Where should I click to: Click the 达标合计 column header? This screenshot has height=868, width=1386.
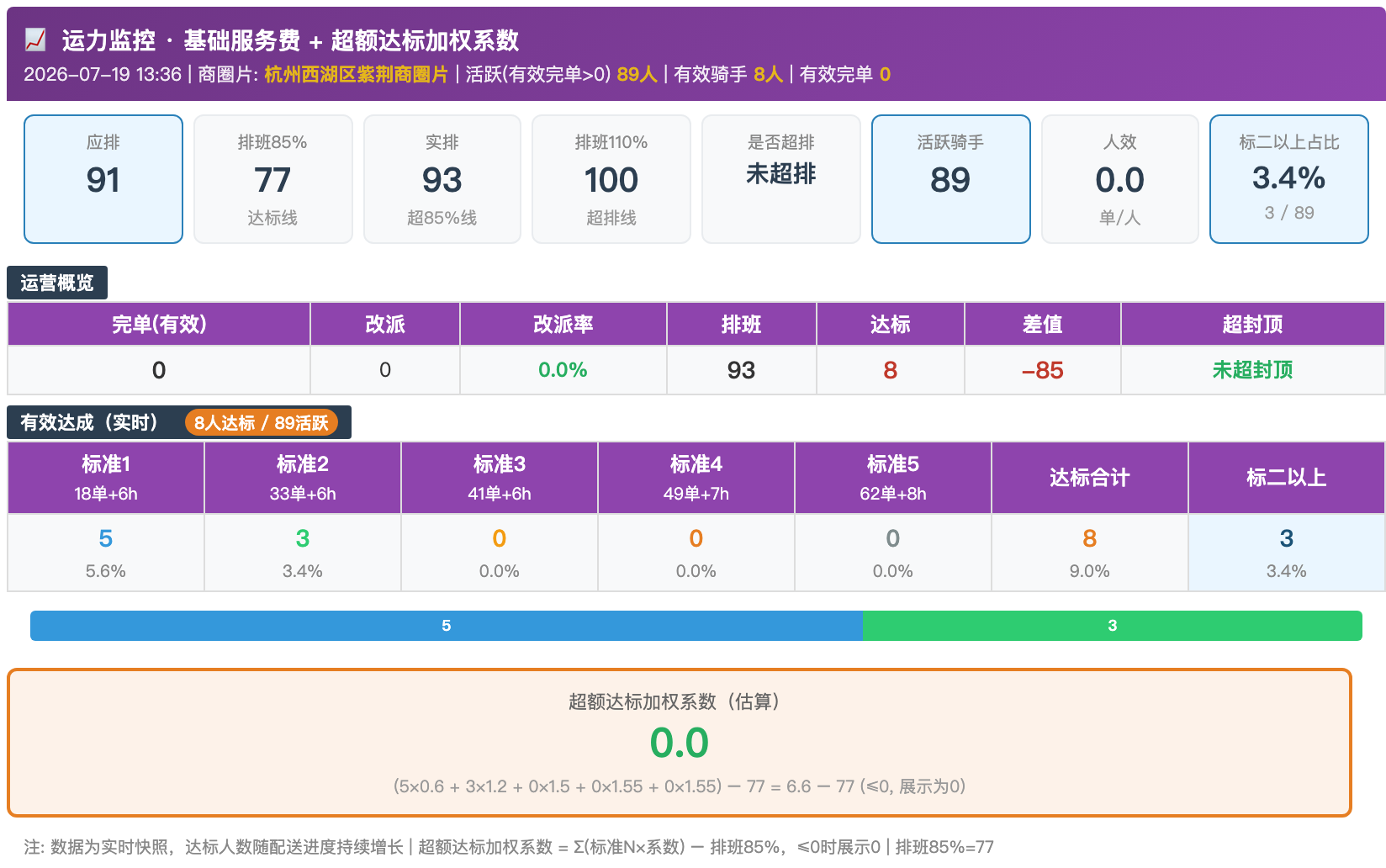pos(1090,478)
